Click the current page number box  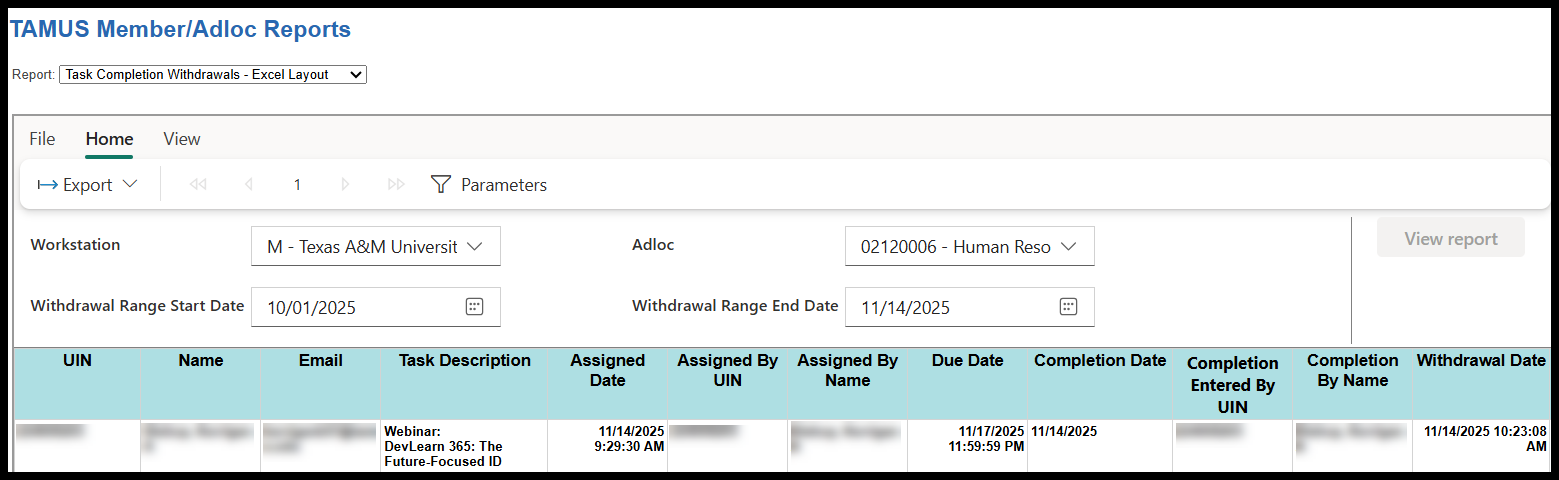[x=297, y=185]
